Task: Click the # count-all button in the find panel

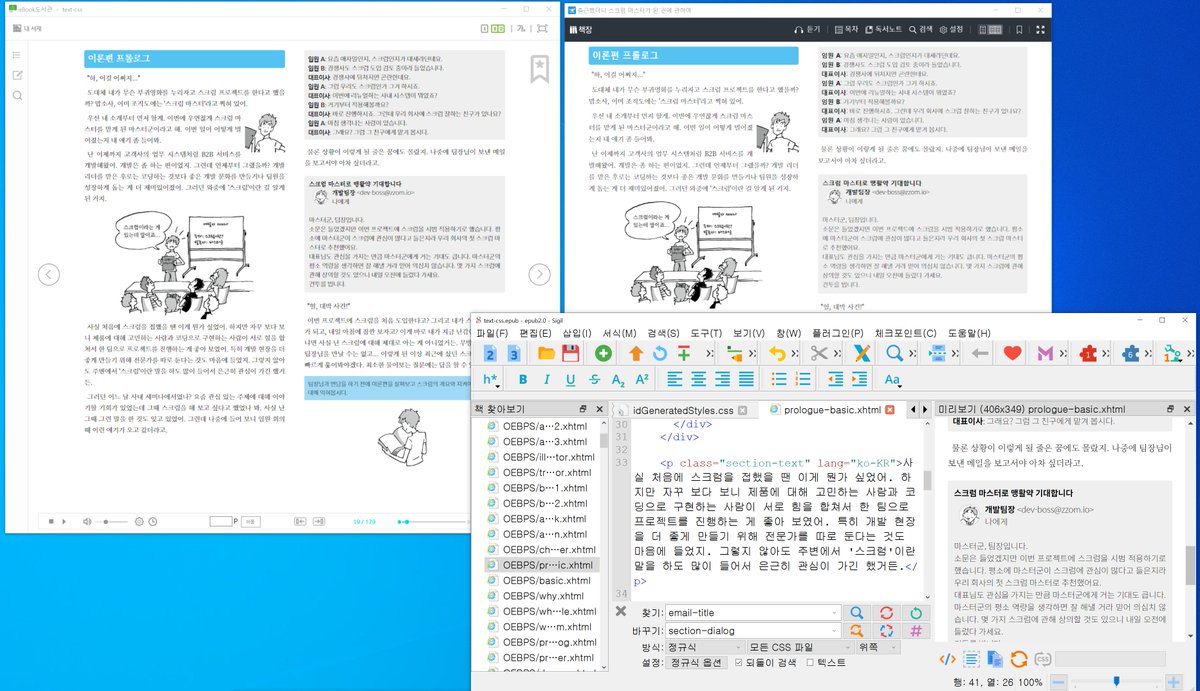Action: 915,631
